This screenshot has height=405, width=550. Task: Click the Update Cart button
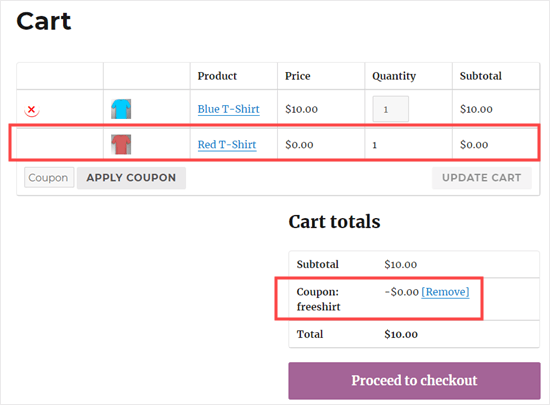pos(482,178)
